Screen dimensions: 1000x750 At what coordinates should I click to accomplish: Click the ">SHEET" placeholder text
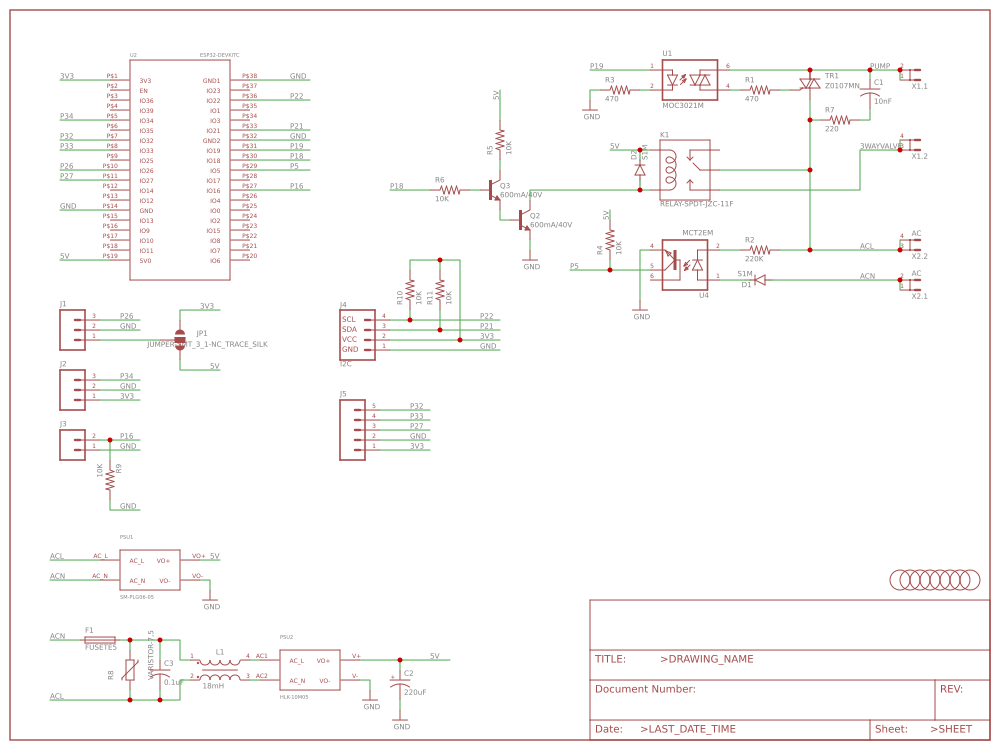coord(951,729)
